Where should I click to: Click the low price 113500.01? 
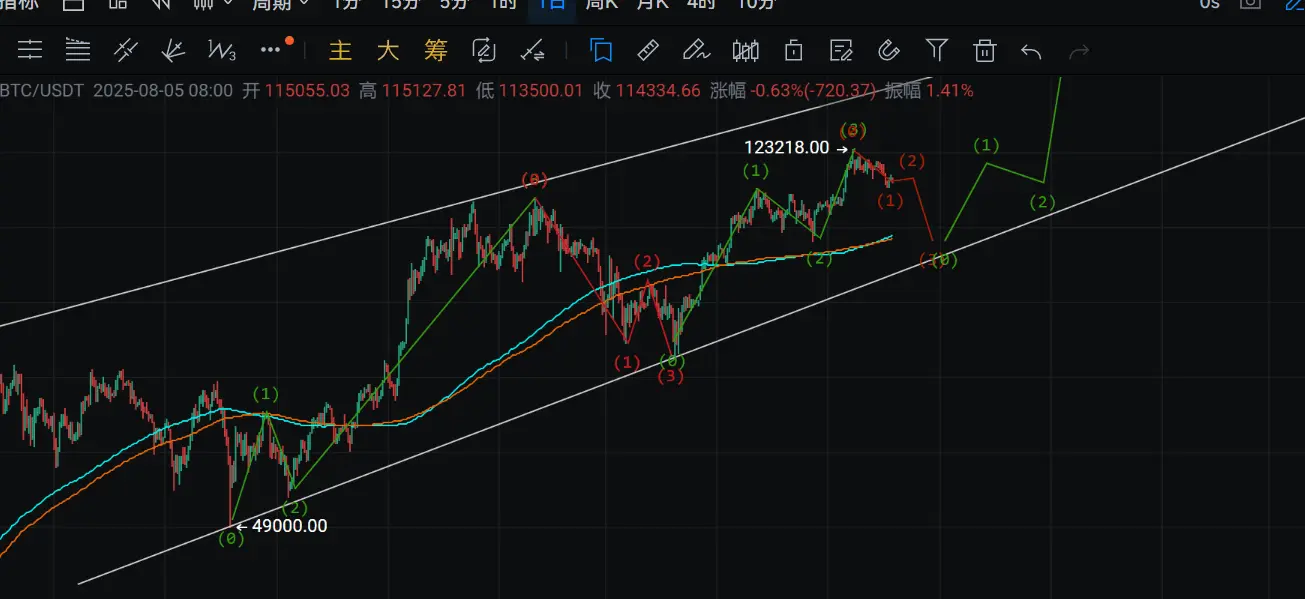click(542, 91)
